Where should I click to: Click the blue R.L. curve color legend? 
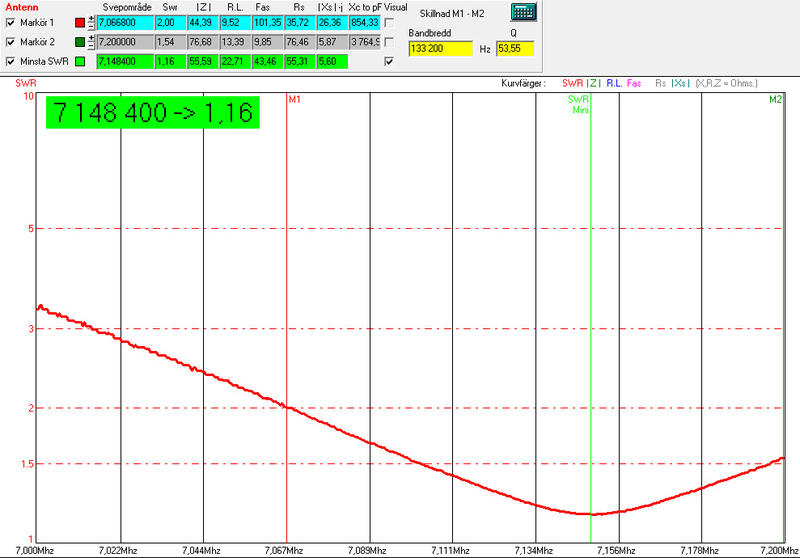614,83
